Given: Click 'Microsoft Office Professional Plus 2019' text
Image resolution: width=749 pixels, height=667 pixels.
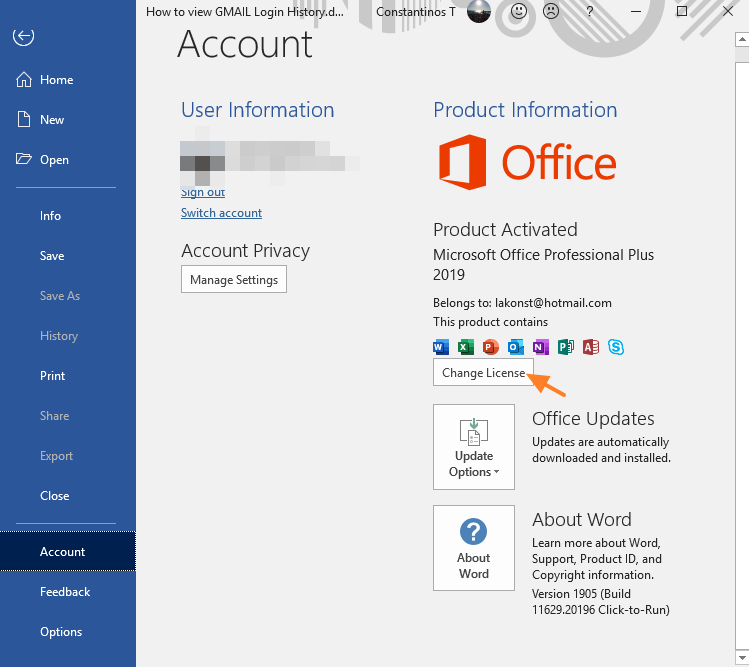Looking at the screenshot, I should tap(543, 264).
